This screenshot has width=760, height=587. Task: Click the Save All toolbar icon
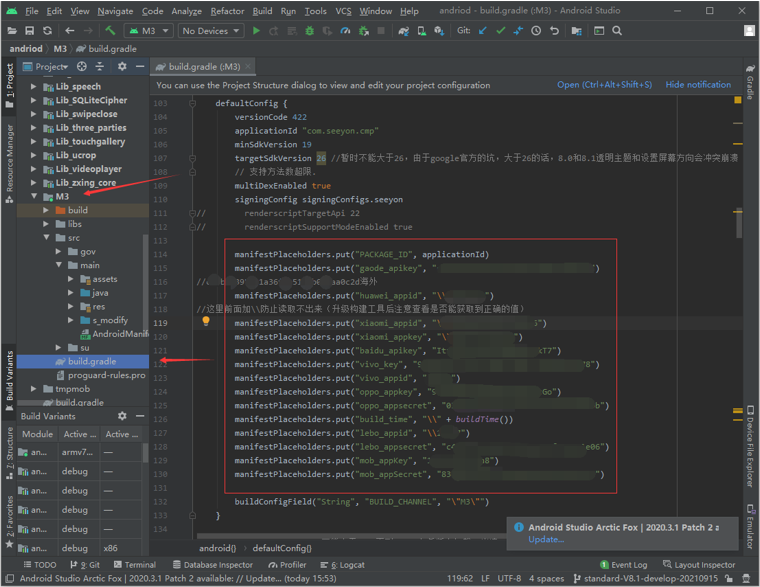tap(29, 31)
